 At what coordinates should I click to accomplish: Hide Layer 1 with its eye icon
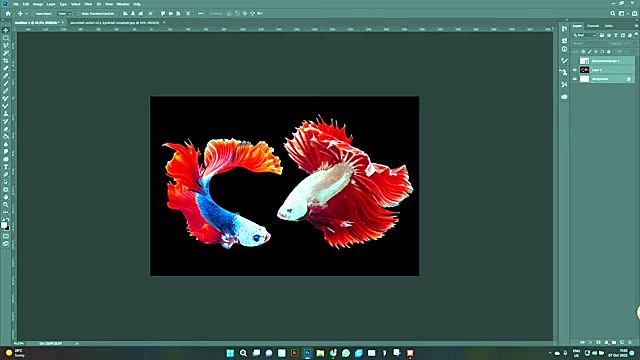(575, 70)
